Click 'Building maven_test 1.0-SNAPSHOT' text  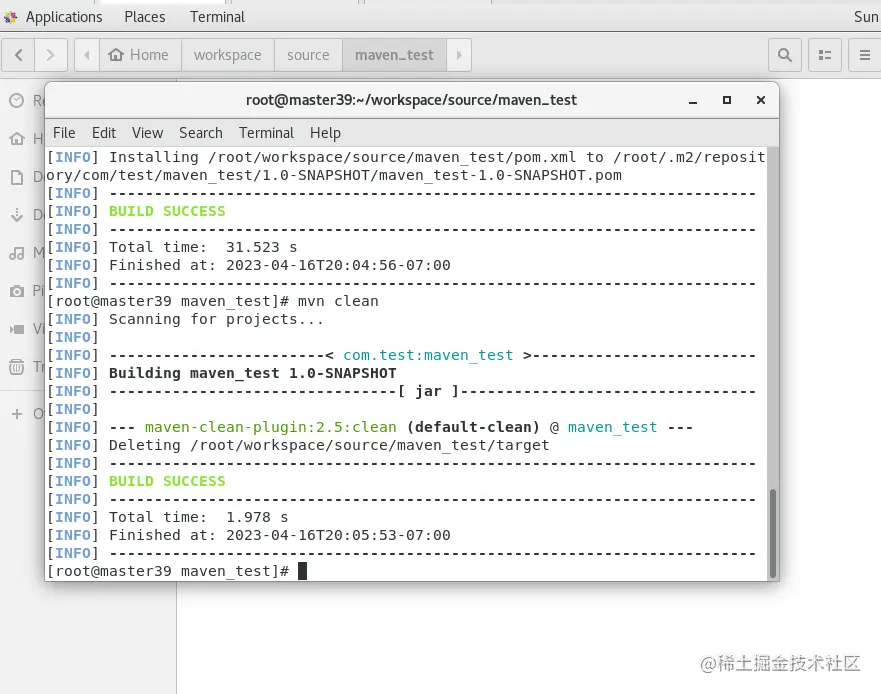(252, 373)
